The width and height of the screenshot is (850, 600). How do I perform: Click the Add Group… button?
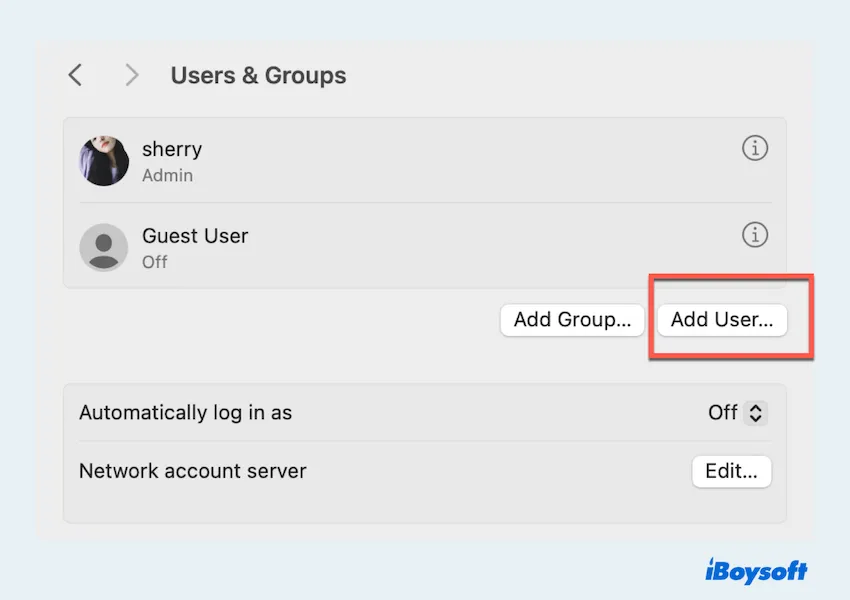click(572, 320)
